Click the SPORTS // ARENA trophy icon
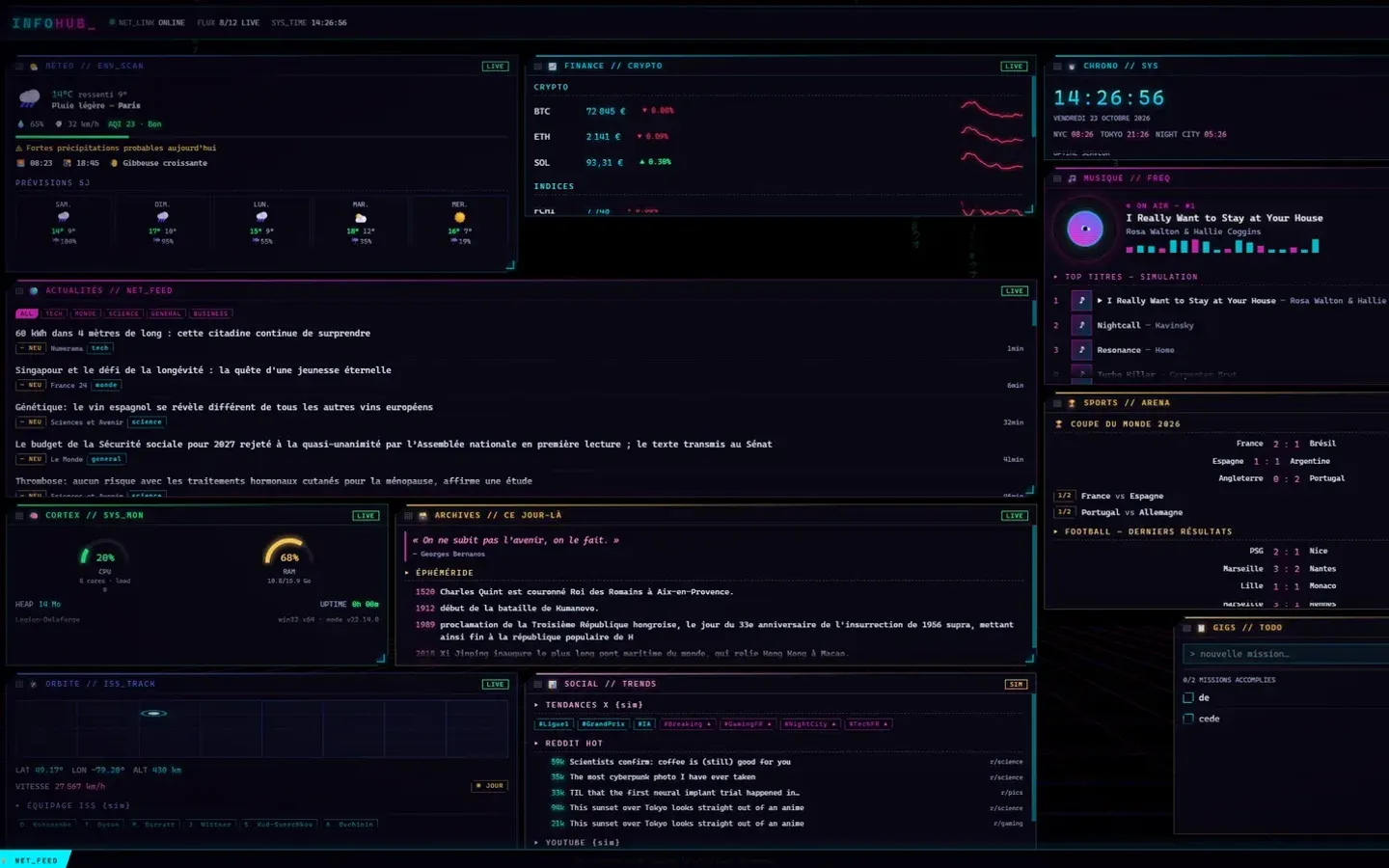The image size is (1389, 868). click(1072, 403)
